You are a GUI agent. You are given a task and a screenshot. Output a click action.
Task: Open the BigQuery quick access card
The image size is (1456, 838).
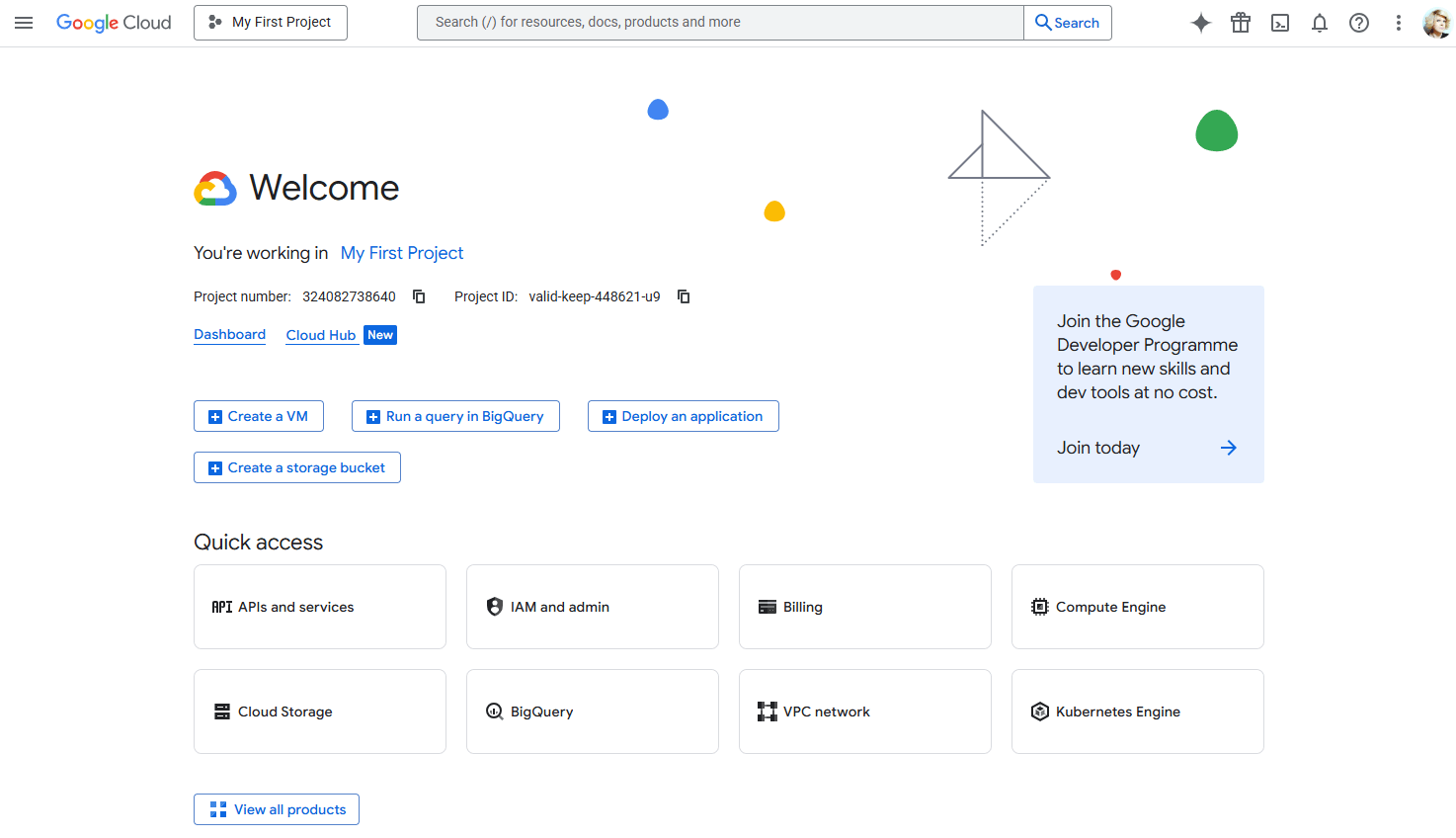point(592,711)
